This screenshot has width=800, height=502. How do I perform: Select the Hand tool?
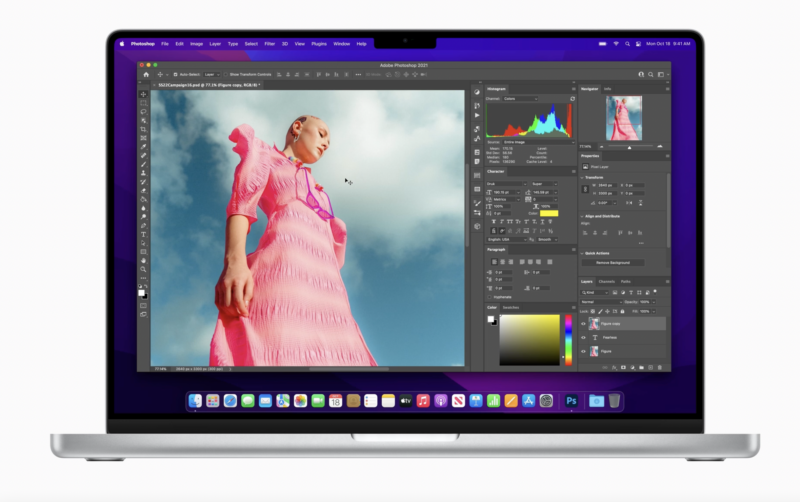tap(143, 260)
